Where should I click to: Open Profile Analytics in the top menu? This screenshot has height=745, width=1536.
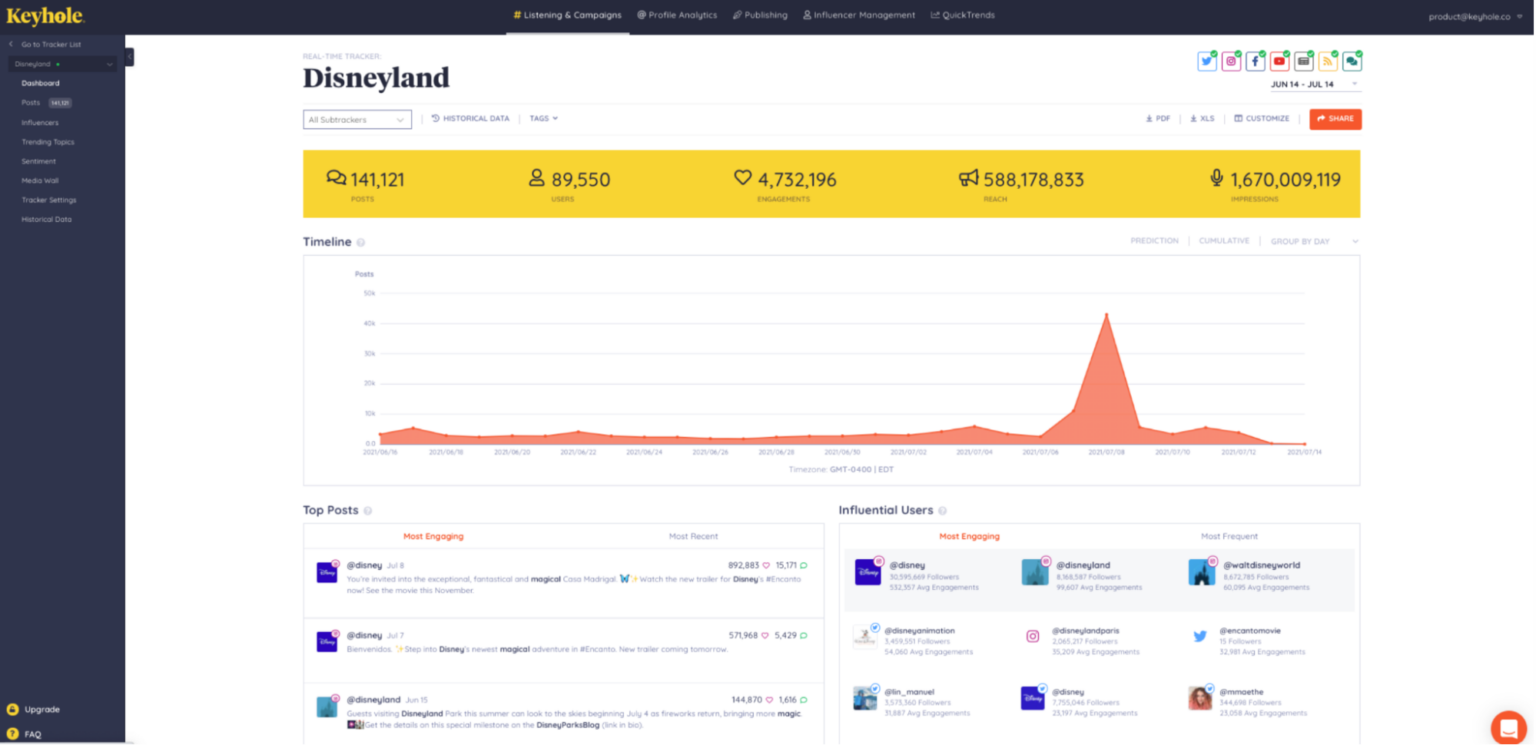677,15
